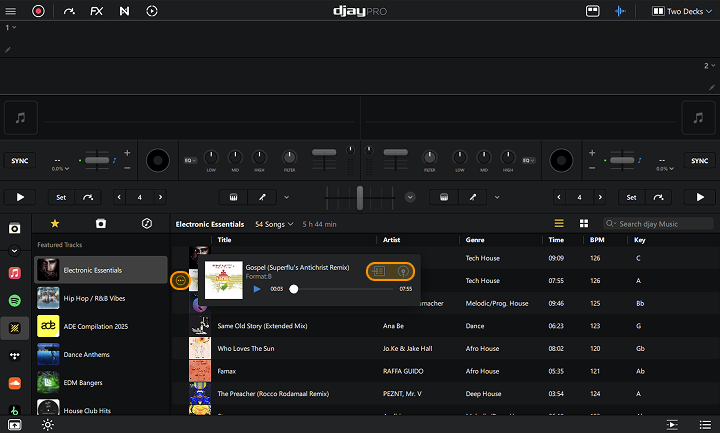Image resolution: width=720 pixels, height=433 pixels.
Task: Expand the deck 1 number dropdown
Action: click(x=11, y=28)
